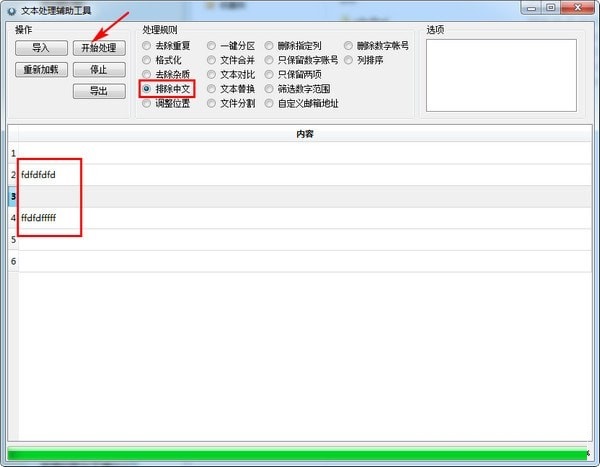Close the 文本处理辅助工具 window

click(x=578, y=8)
